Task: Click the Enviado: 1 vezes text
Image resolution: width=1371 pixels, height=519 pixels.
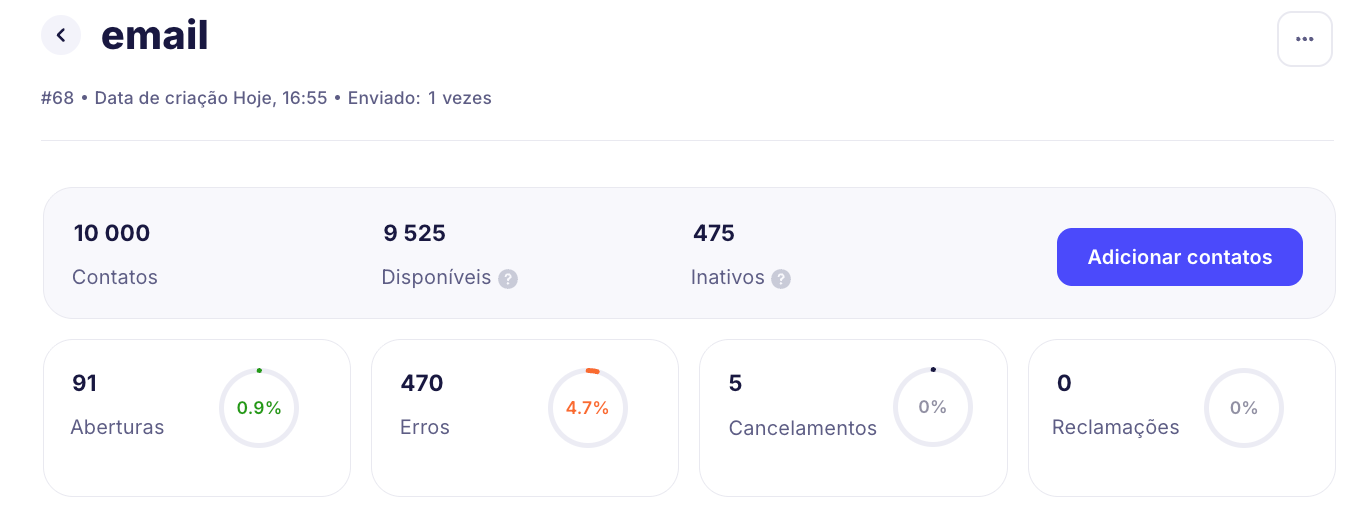Action: (419, 98)
